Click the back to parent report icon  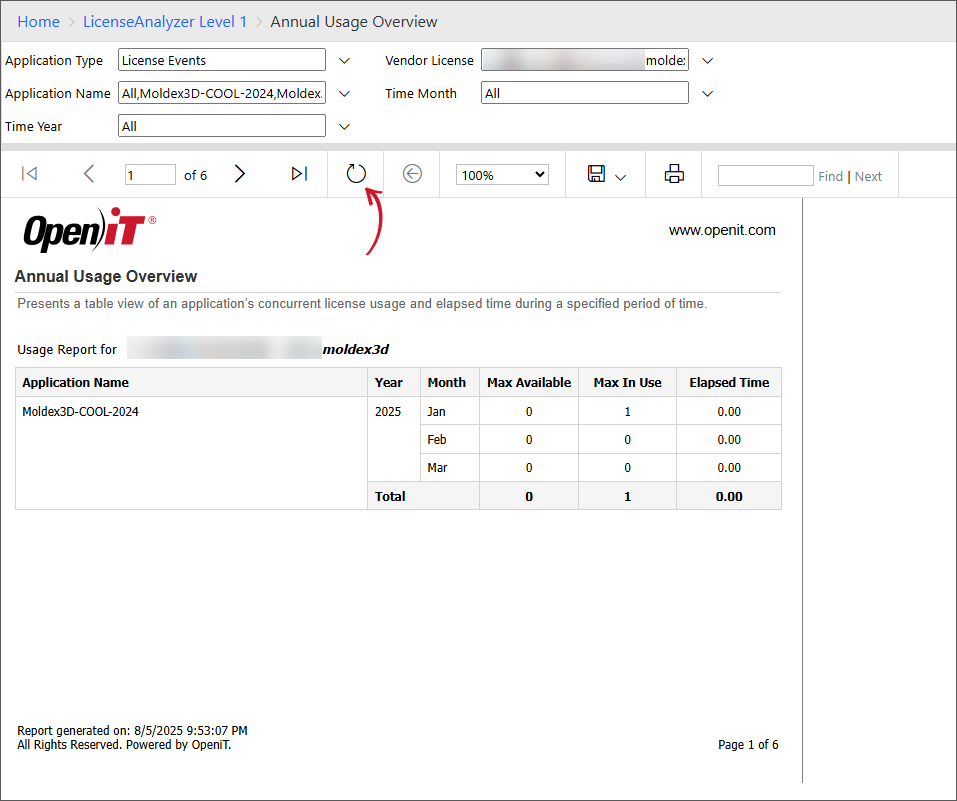[x=412, y=174]
